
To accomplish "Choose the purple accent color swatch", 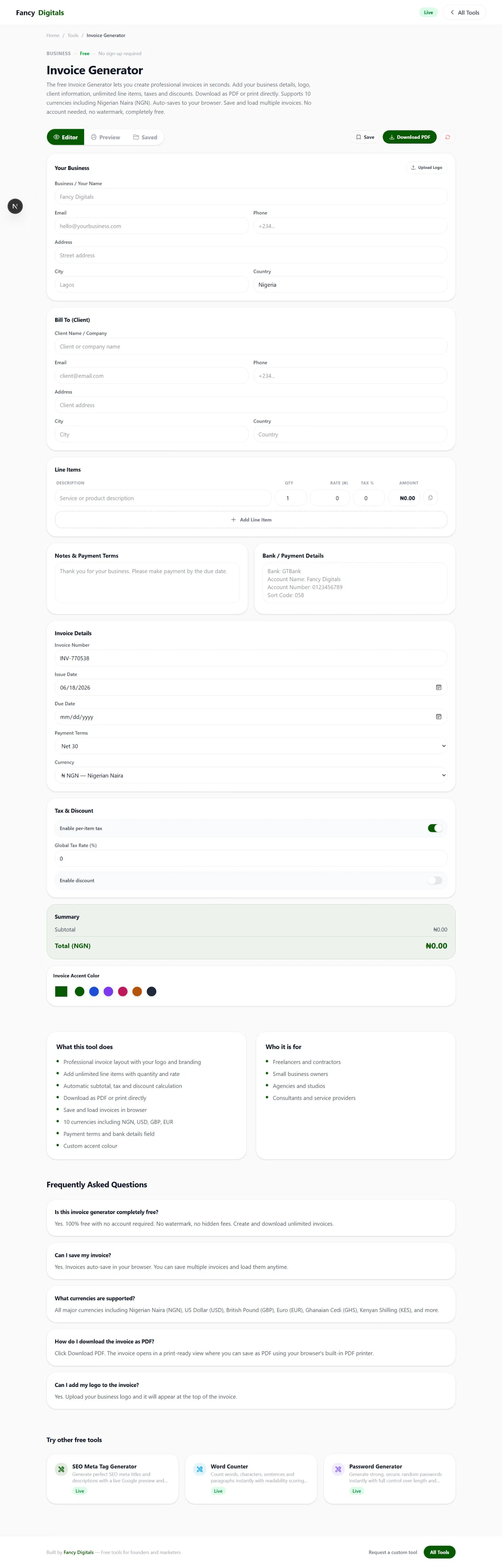I will pos(108,992).
